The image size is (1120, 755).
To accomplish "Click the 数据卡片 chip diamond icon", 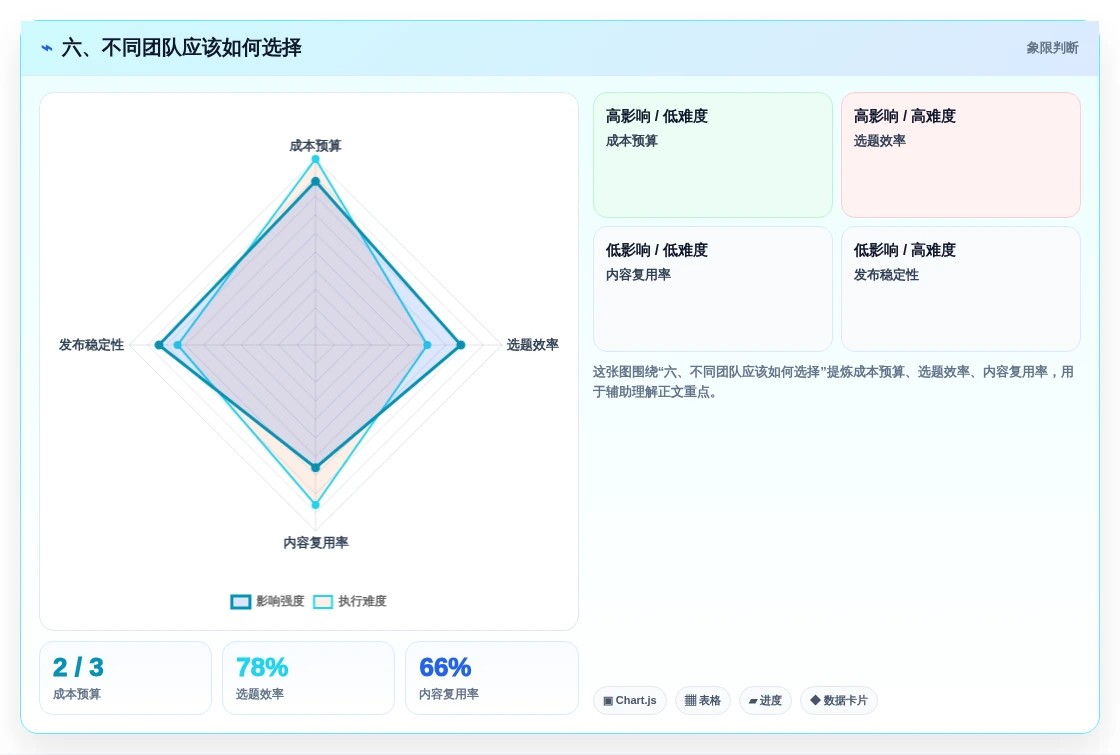I will (815, 700).
